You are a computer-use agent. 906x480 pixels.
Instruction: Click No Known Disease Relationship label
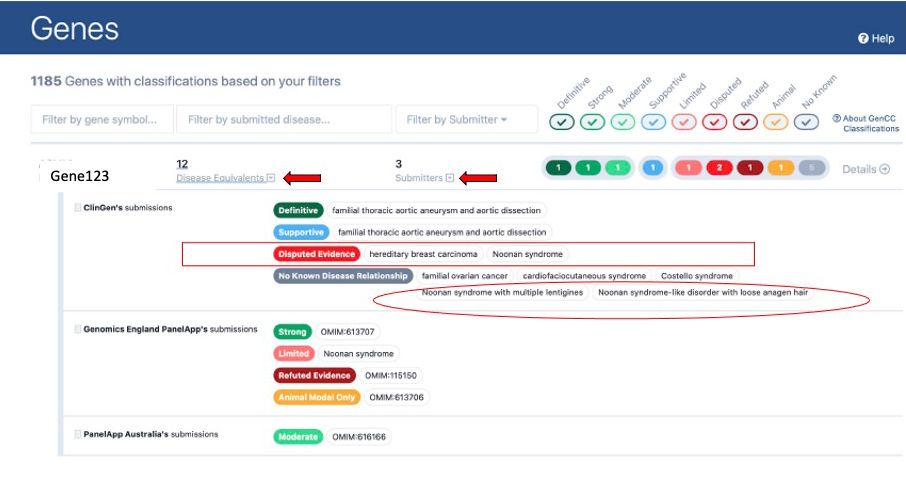(x=343, y=276)
